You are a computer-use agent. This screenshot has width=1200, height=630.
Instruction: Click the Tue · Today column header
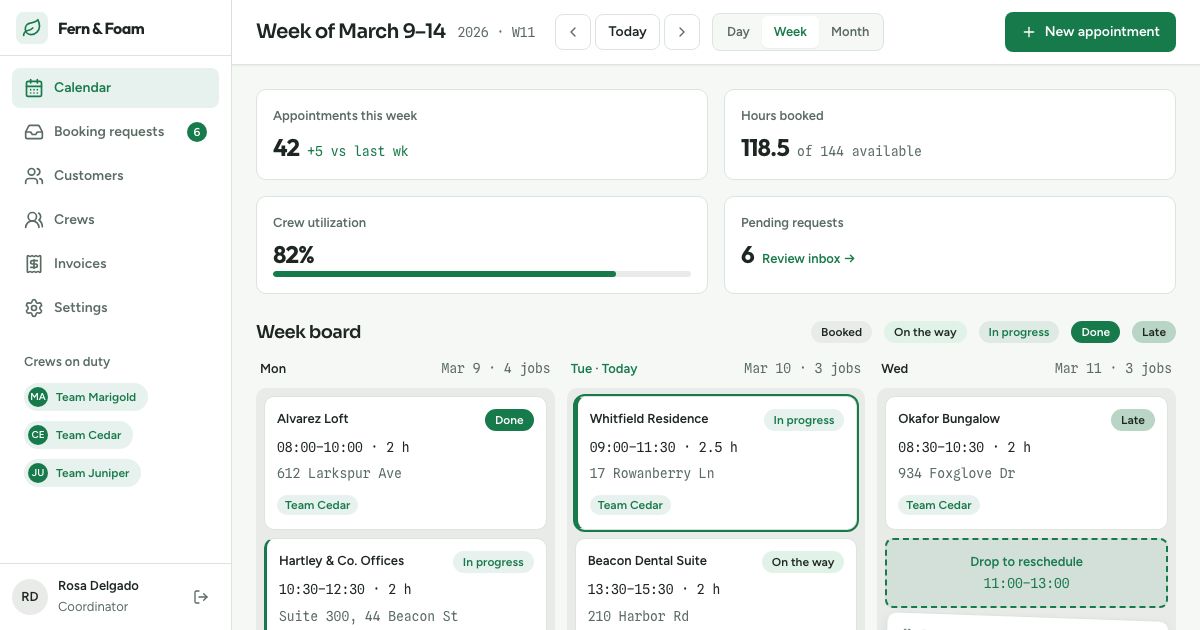click(x=604, y=369)
